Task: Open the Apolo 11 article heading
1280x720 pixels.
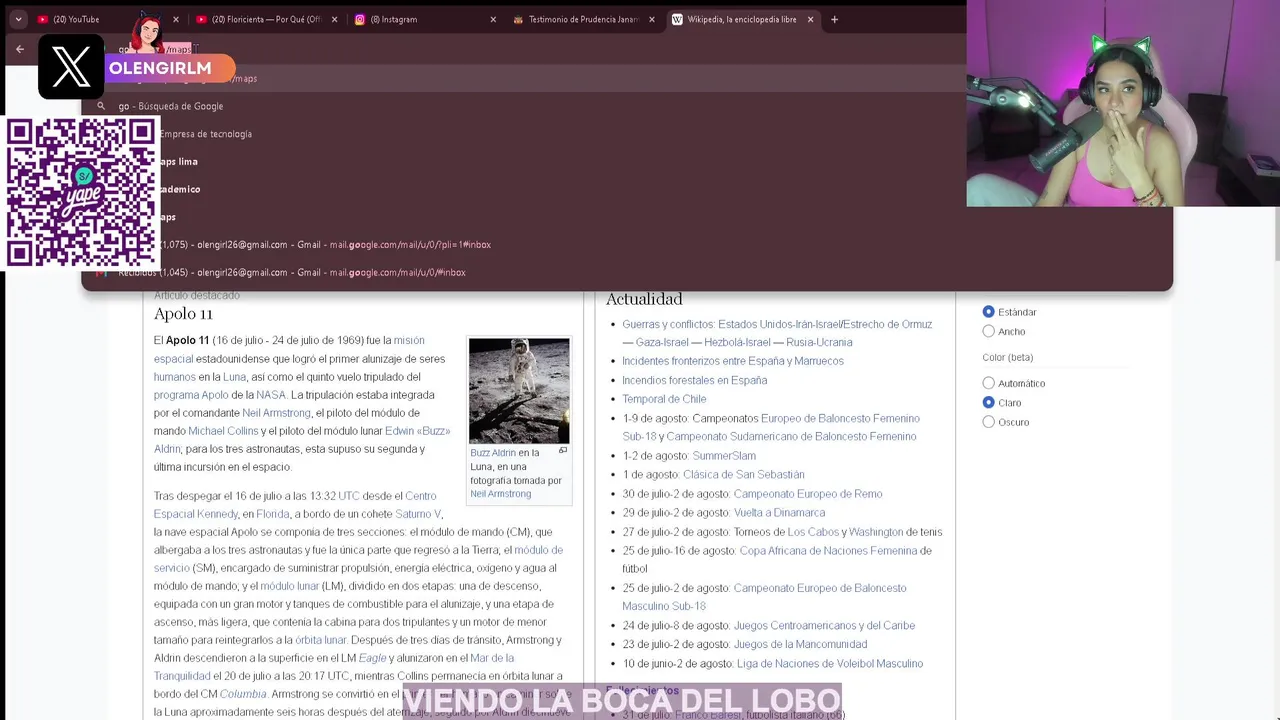Action: coord(183,314)
